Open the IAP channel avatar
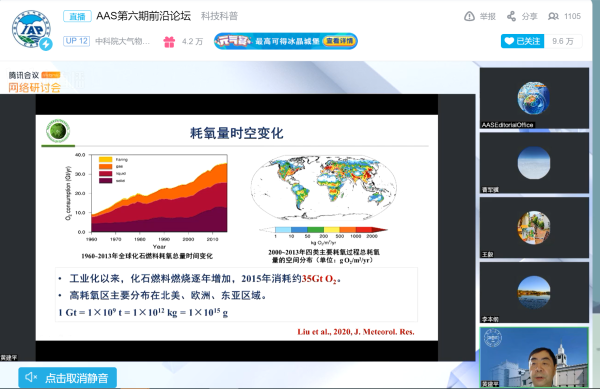Viewport: 600px width, 389px height. [31, 29]
